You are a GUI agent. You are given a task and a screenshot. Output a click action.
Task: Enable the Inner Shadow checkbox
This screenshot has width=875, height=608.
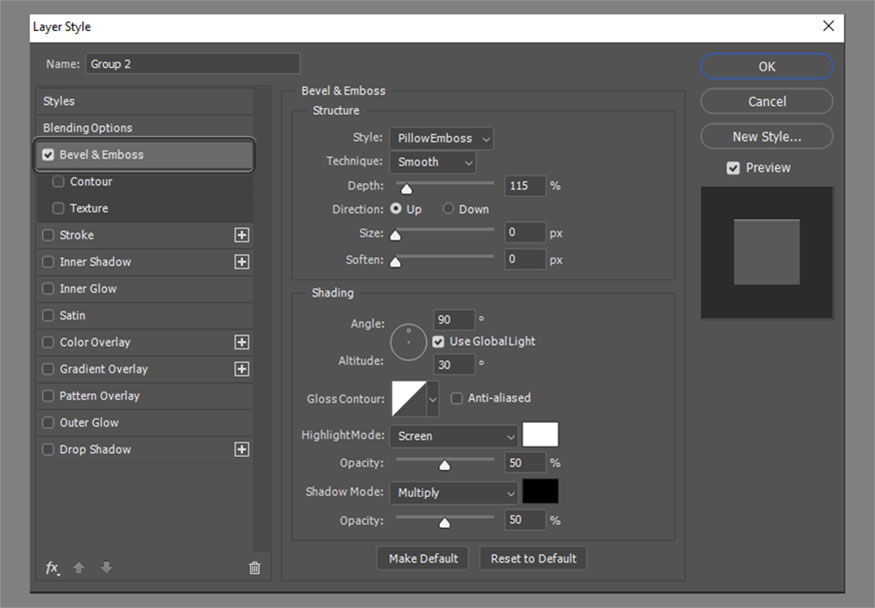[48, 262]
